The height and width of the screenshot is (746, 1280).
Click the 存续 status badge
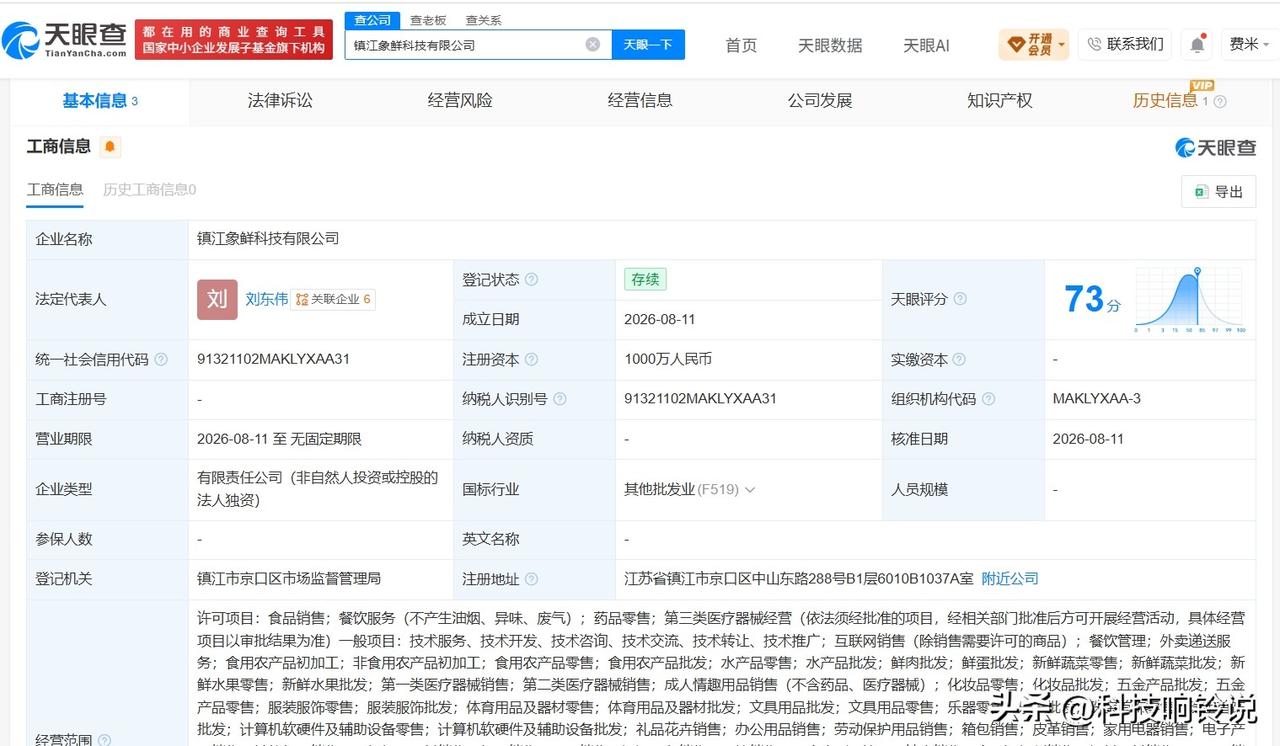(x=645, y=280)
